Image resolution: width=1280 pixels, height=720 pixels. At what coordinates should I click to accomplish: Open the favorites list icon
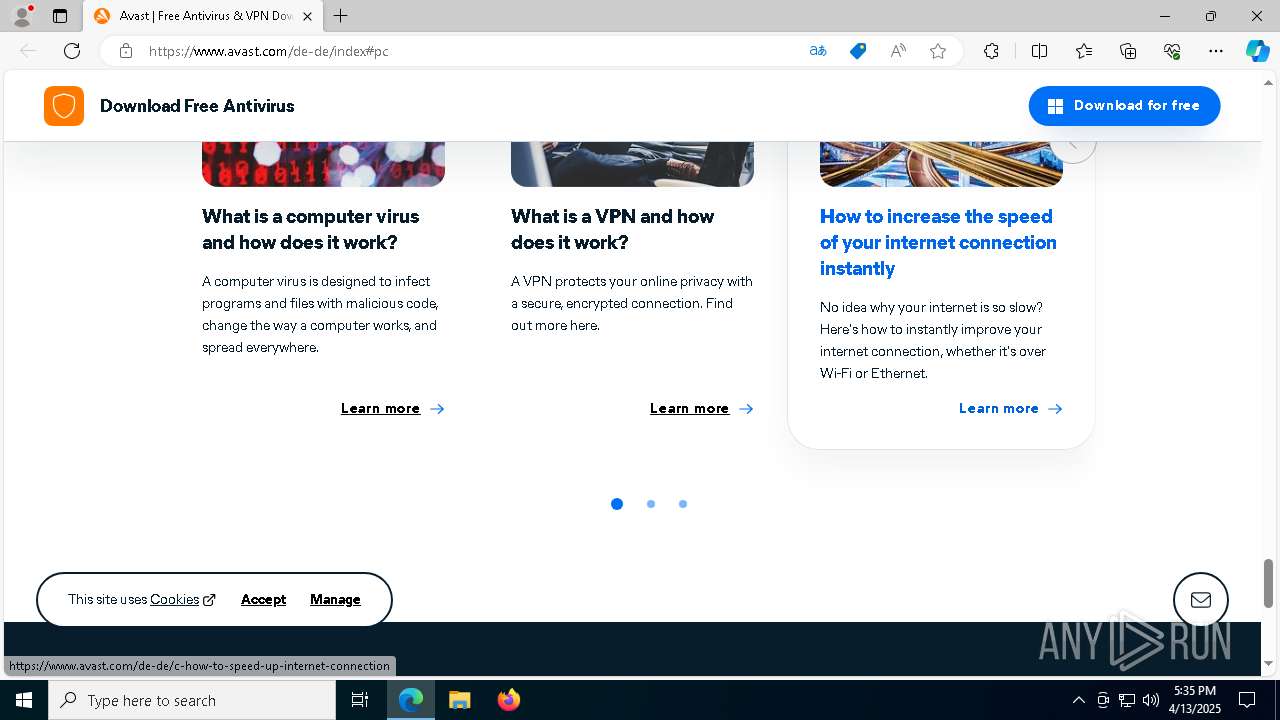pyautogui.click(x=1084, y=51)
